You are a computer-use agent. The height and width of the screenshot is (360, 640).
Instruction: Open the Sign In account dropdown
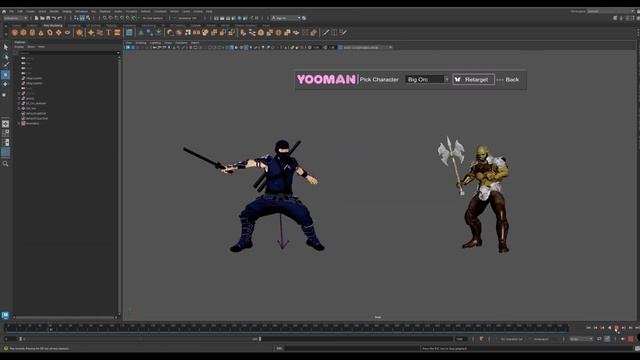coord(286,18)
